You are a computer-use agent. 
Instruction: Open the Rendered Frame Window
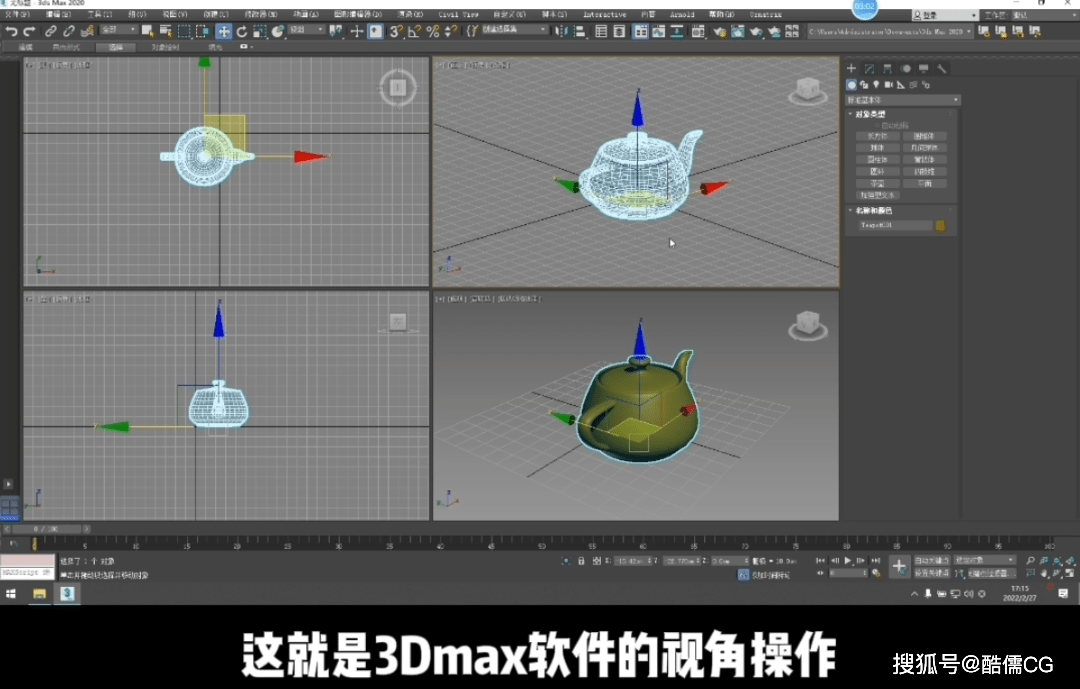coord(738,31)
